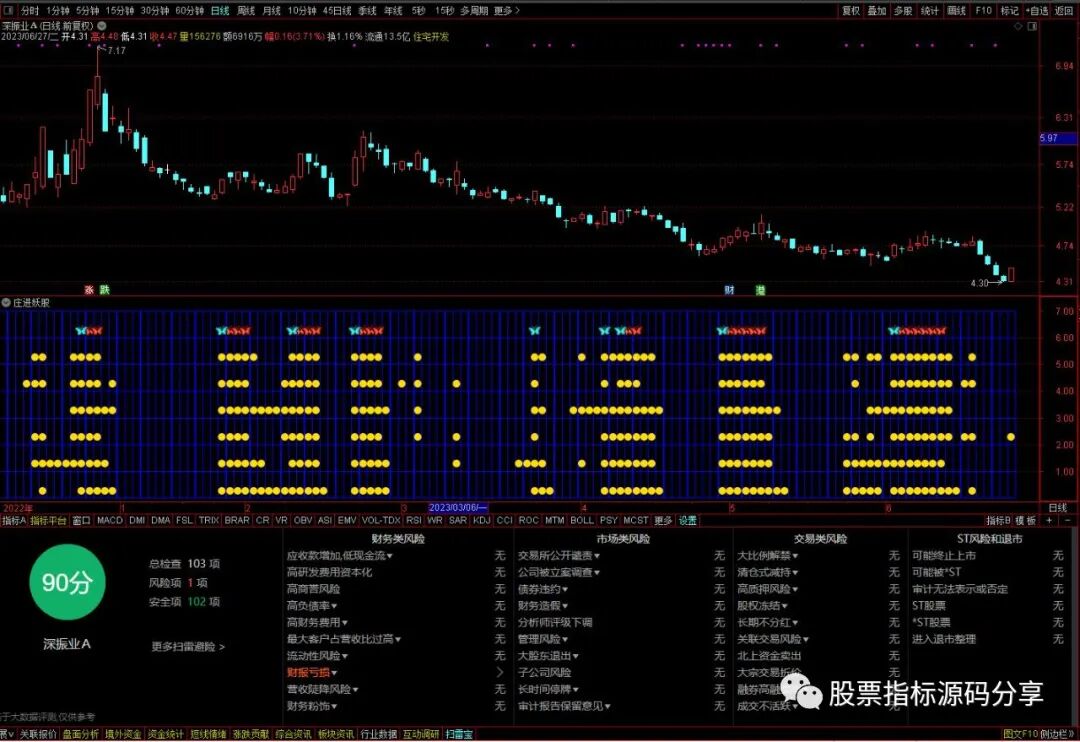Image resolution: width=1080 pixels, height=742 pixels.
Task: Click the panel layout icon before 分时
Action: 10,10
